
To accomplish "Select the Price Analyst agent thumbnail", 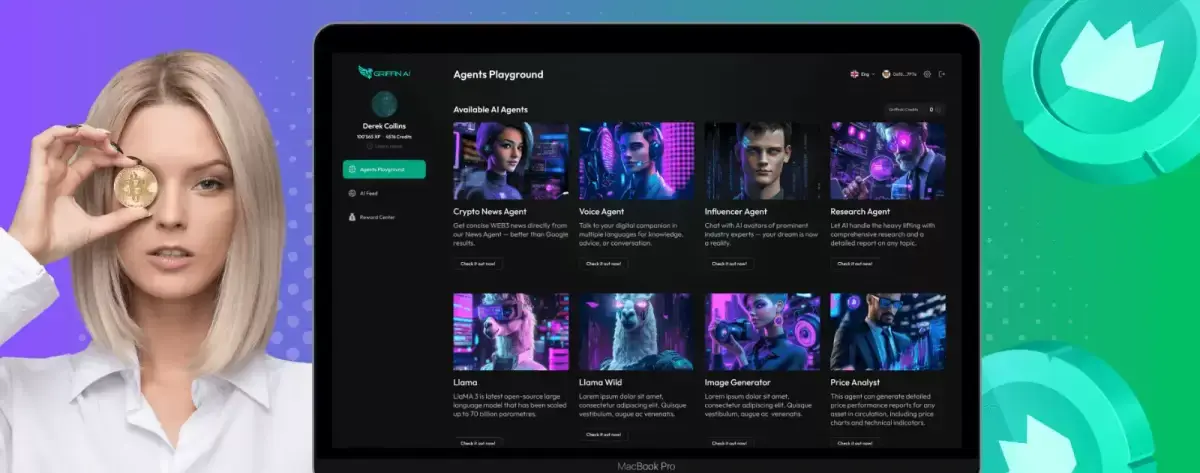I will (888, 332).
